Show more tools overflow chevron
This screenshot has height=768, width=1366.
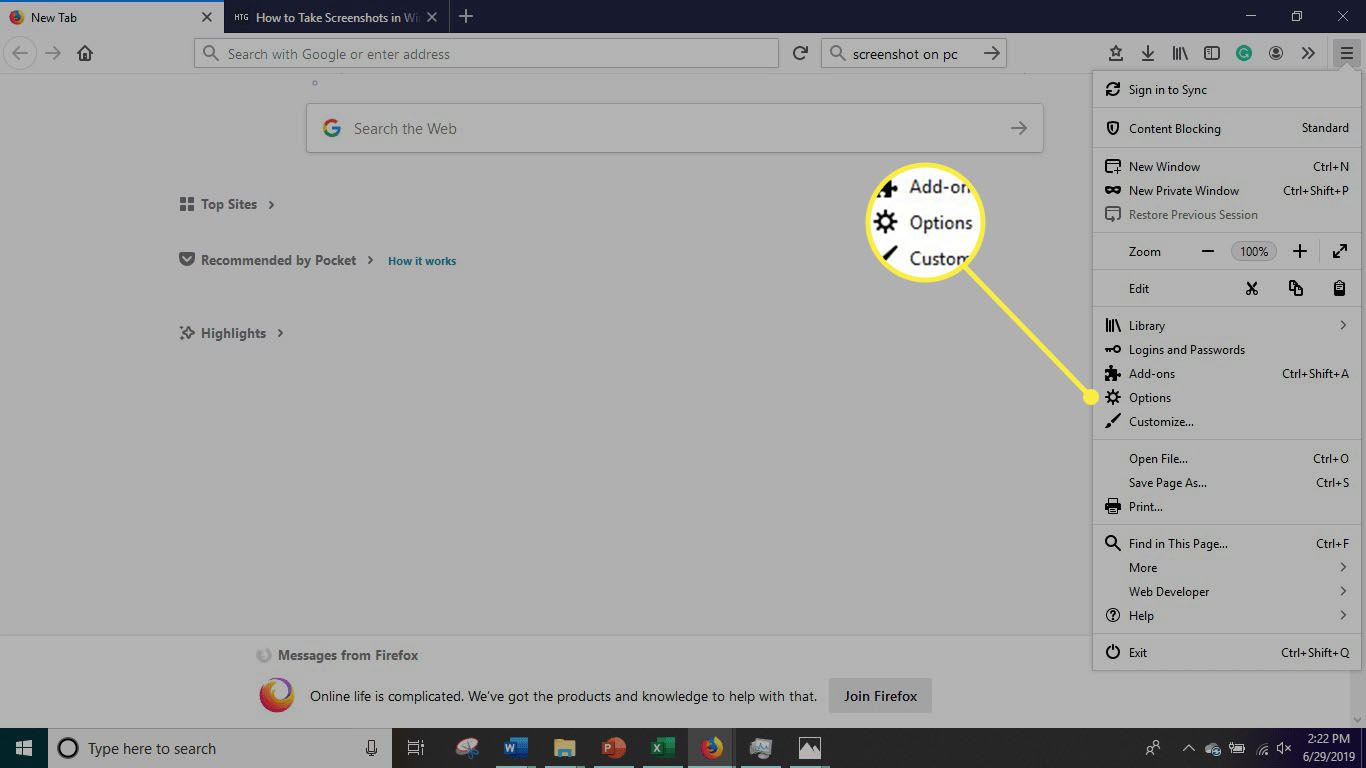(x=1308, y=54)
